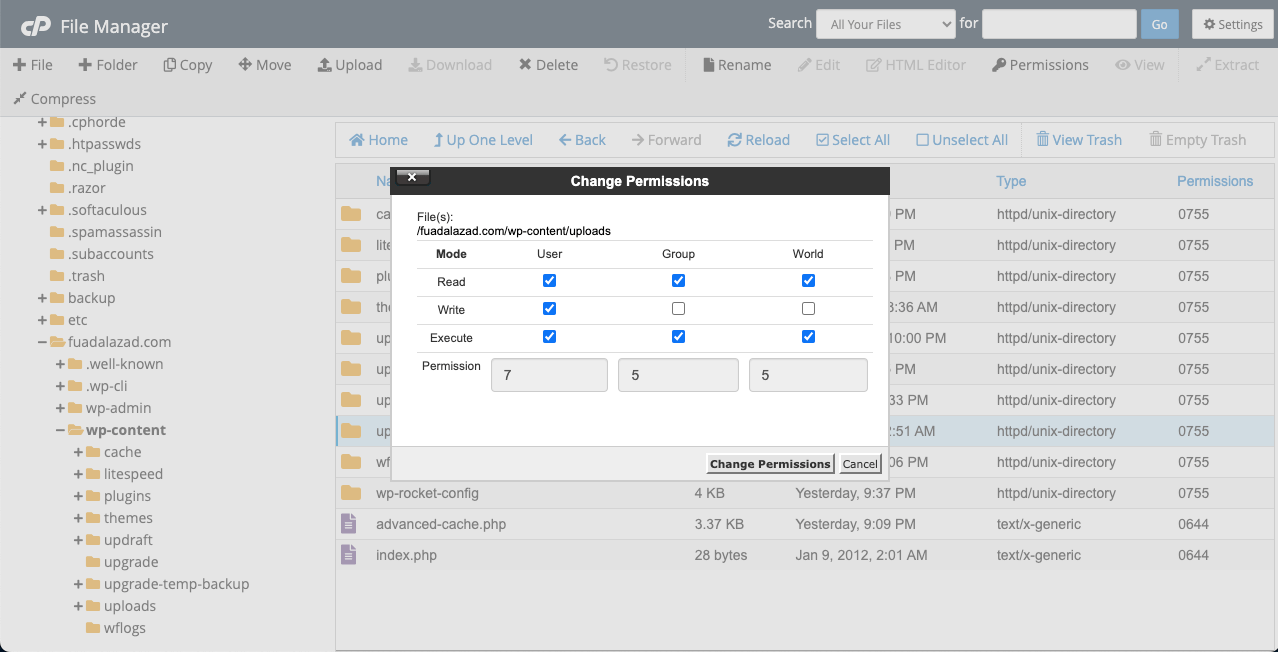Open Permissions from the toolbar
Image resolution: width=1278 pixels, height=652 pixels.
(1040, 65)
